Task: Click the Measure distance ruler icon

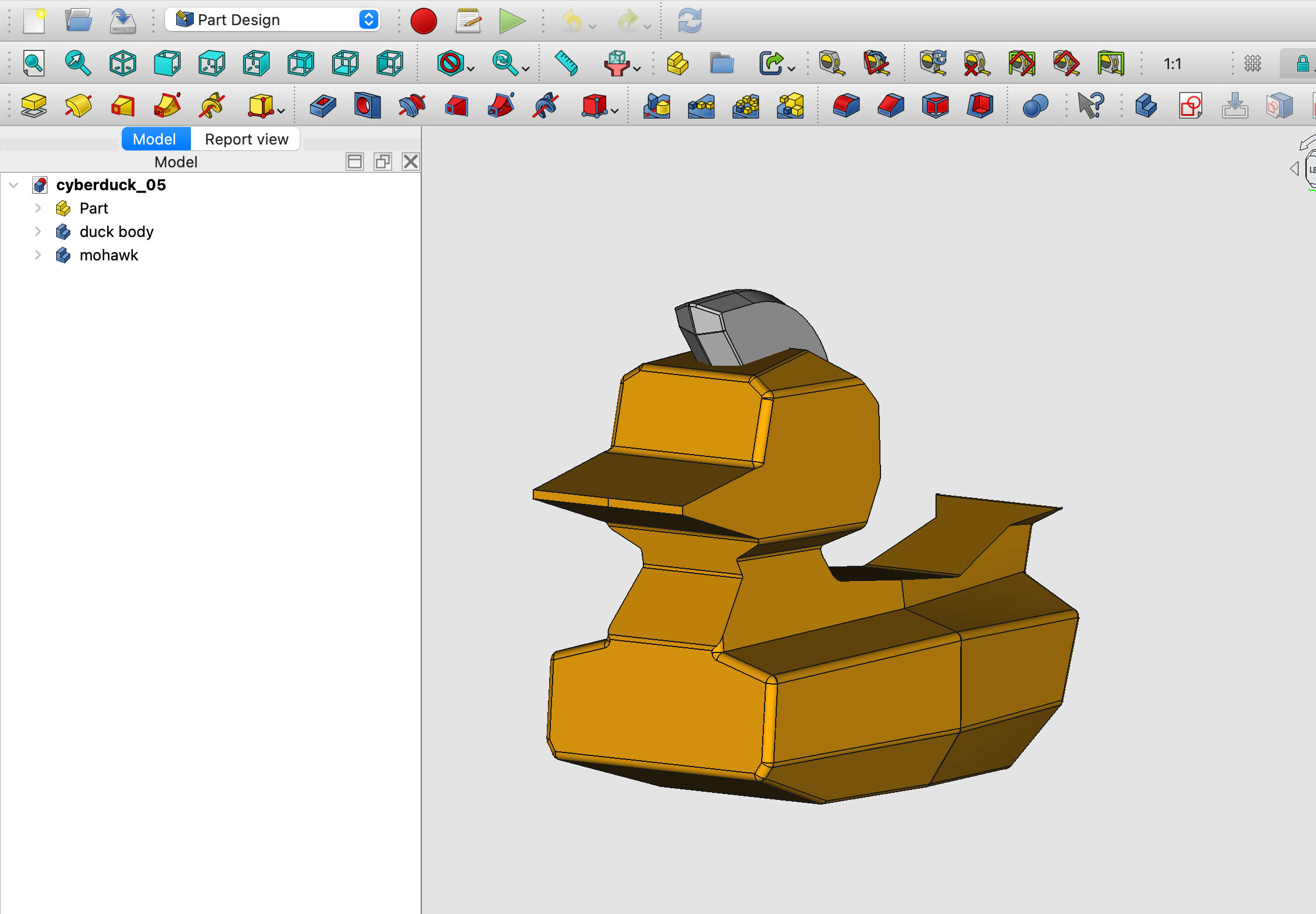Action: click(x=566, y=63)
